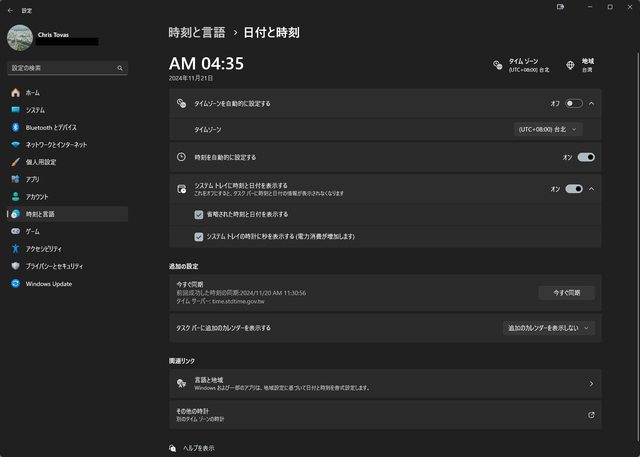The height and width of the screenshot is (457, 640).
Task: Turn on タイムゾーンを自動的に設定する toggle
Action: pos(573,103)
